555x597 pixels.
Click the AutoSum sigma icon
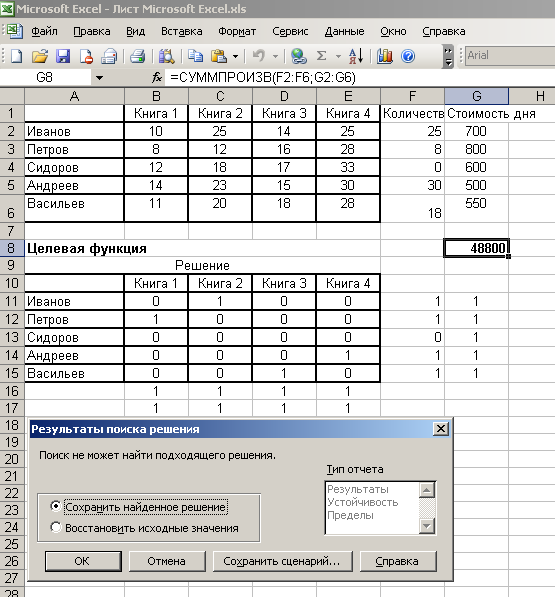point(322,56)
